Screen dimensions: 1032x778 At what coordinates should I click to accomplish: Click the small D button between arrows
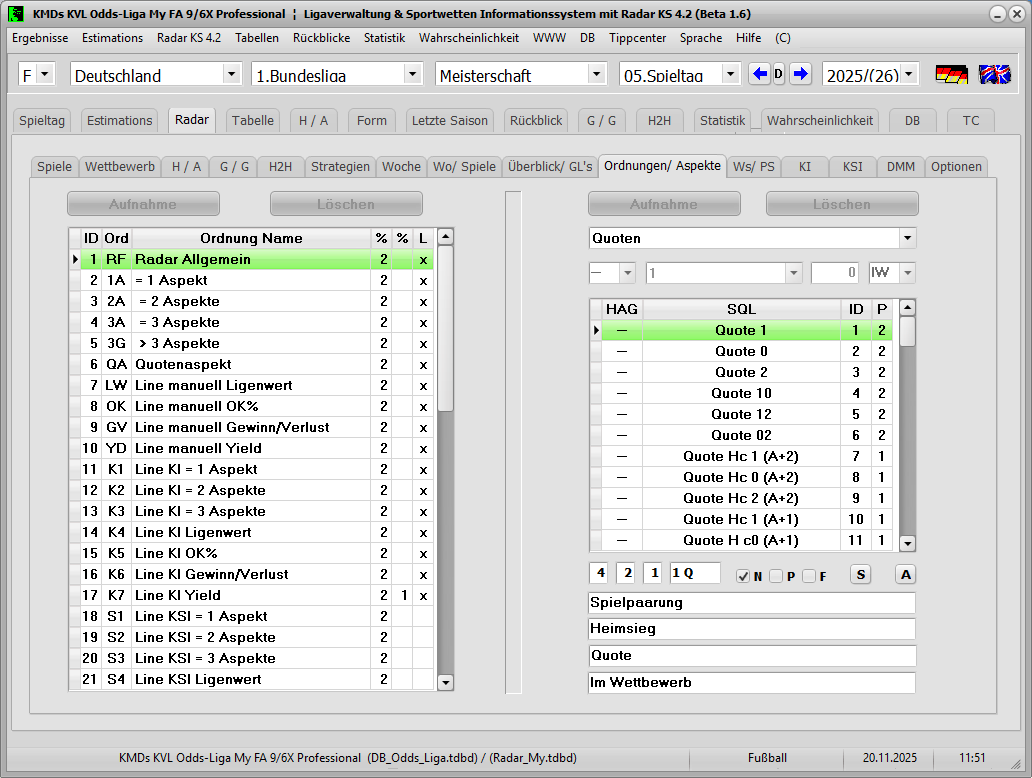coord(780,74)
